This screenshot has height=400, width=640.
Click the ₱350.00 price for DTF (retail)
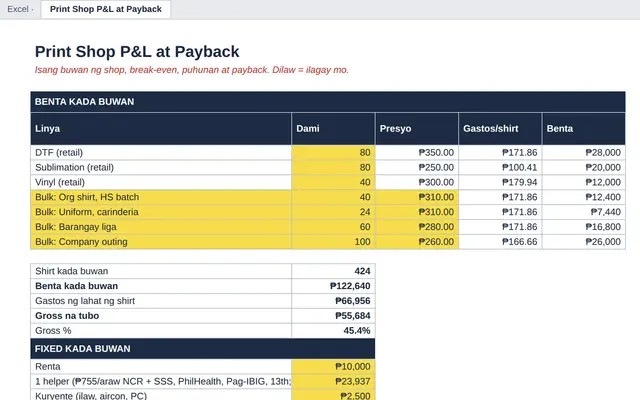tap(417, 153)
